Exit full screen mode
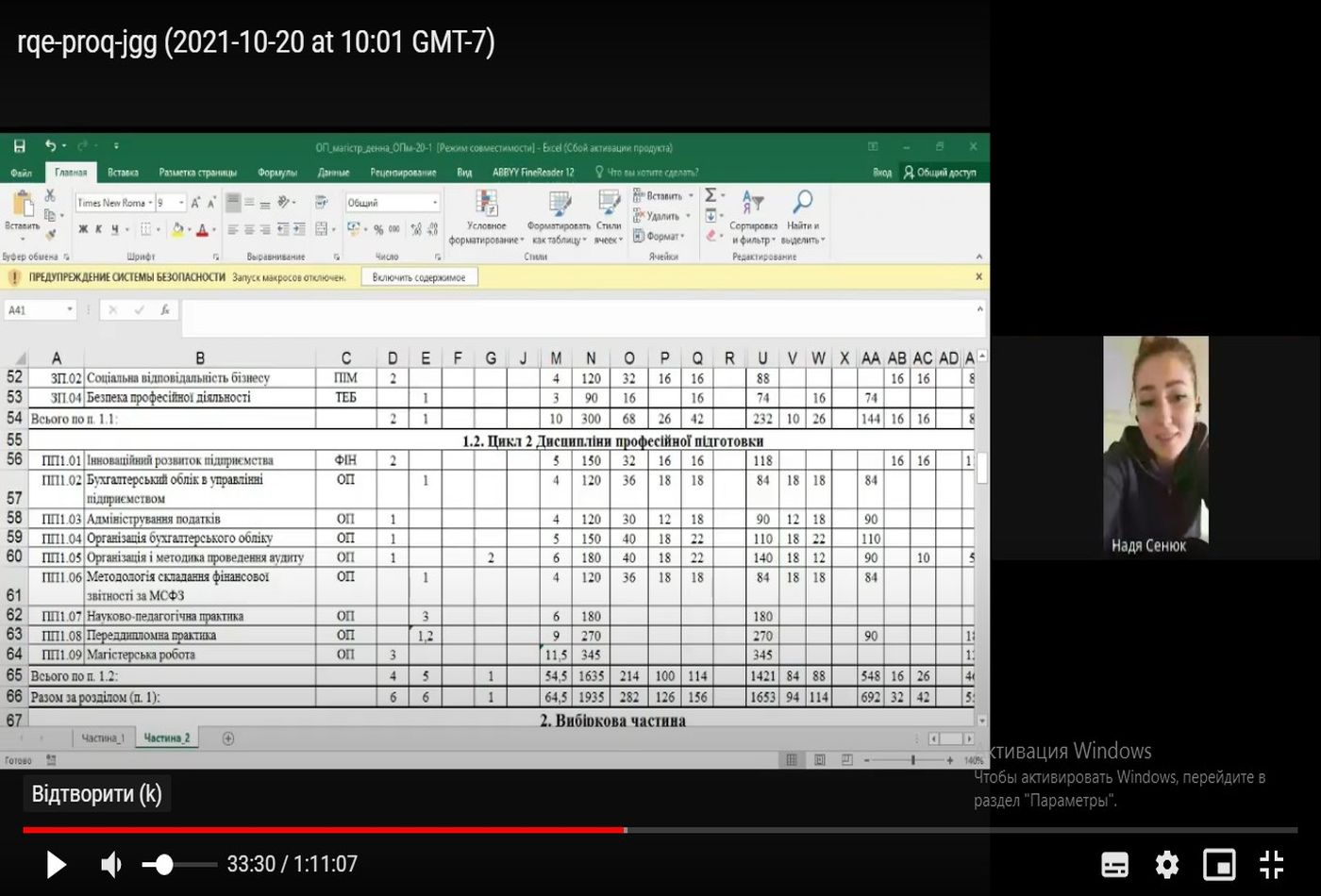1321x896 pixels. 1272,864
